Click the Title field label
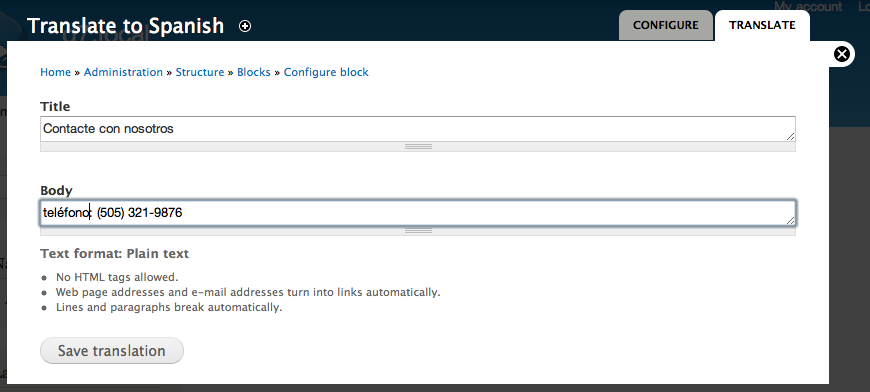Viewport: 870px width, 392px height. pos(55,106)
